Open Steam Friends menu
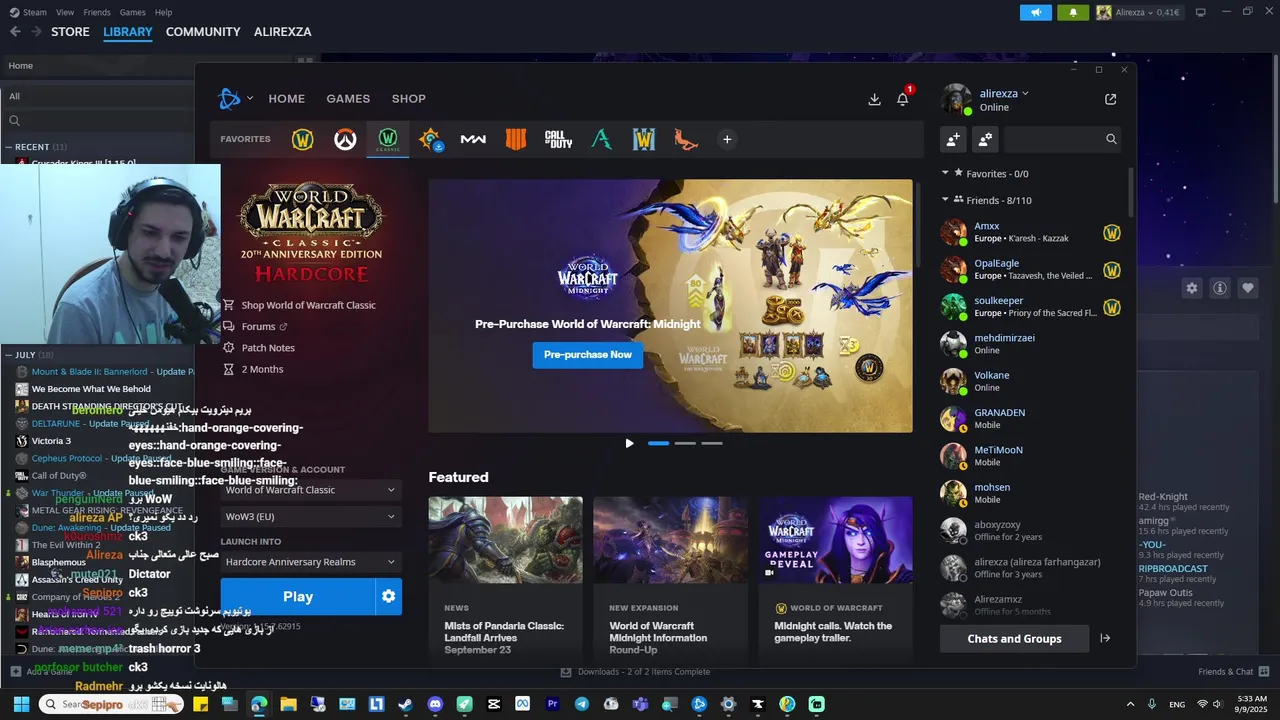 pyautogui.click(x=97, y=12)
